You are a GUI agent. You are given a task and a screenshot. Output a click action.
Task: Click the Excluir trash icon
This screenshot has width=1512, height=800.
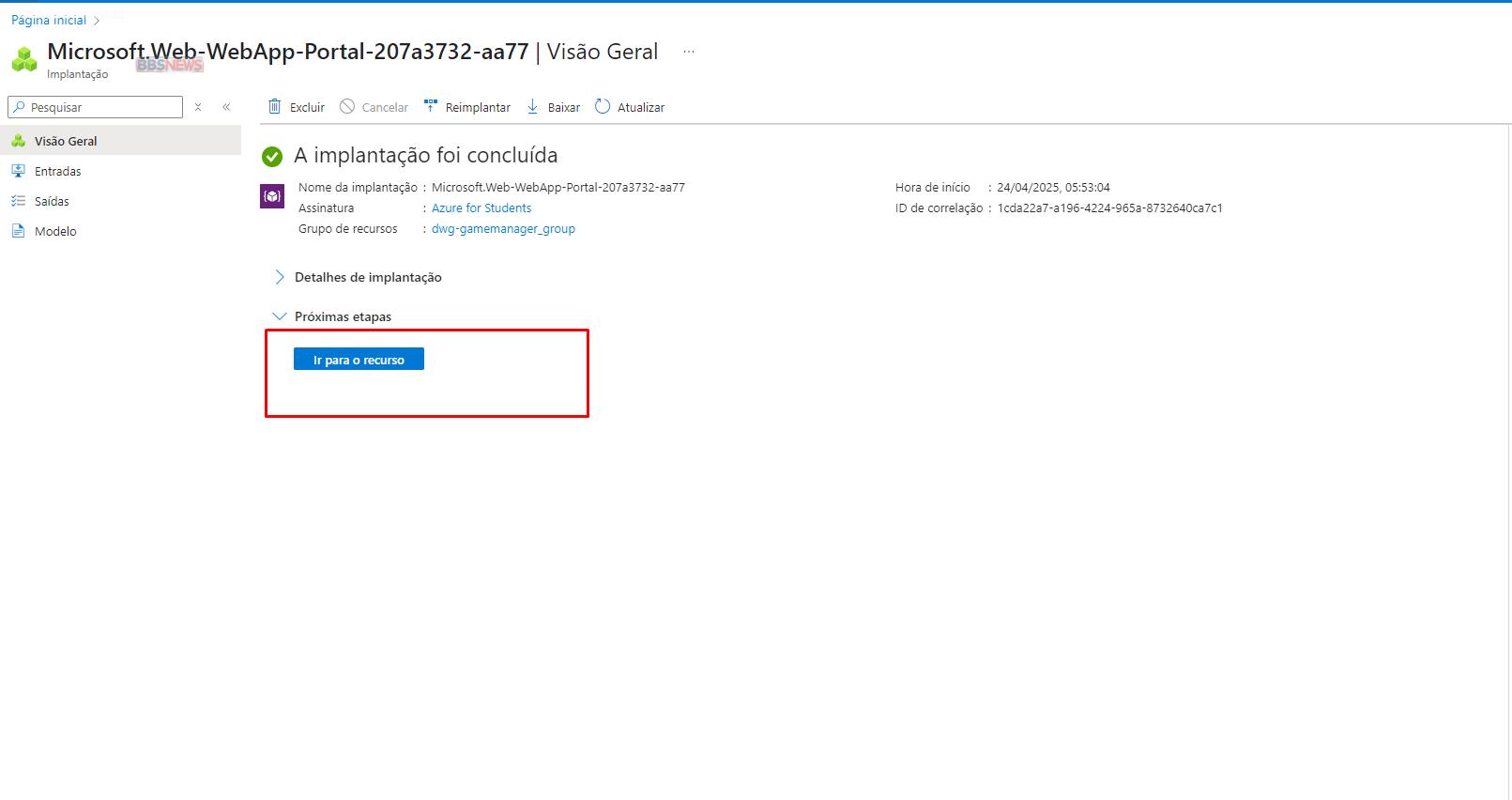274,107
